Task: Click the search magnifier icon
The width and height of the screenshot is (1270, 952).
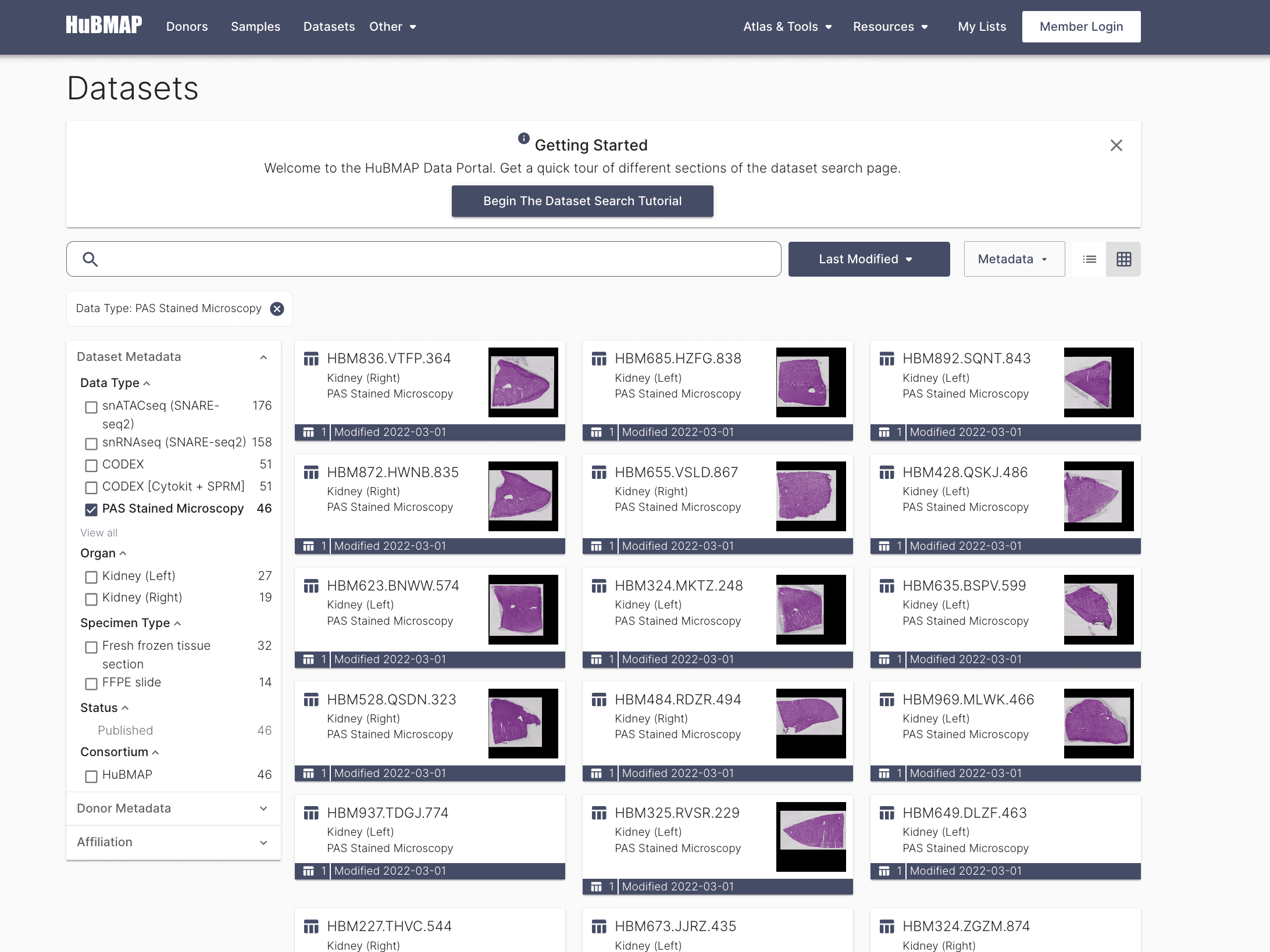Action: pyautogui.click(x=90, y=259)
